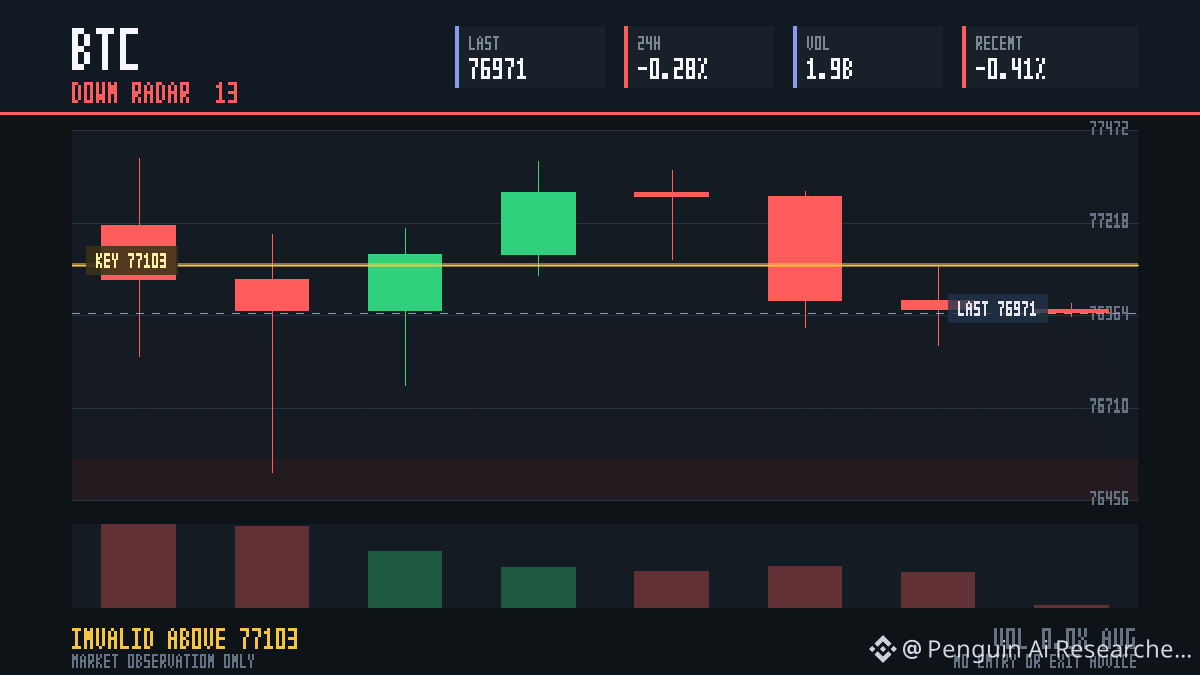Click the yellow key level line
Image resolution: width=1200 pixels, height=675 pixels.
click(605, 265)
